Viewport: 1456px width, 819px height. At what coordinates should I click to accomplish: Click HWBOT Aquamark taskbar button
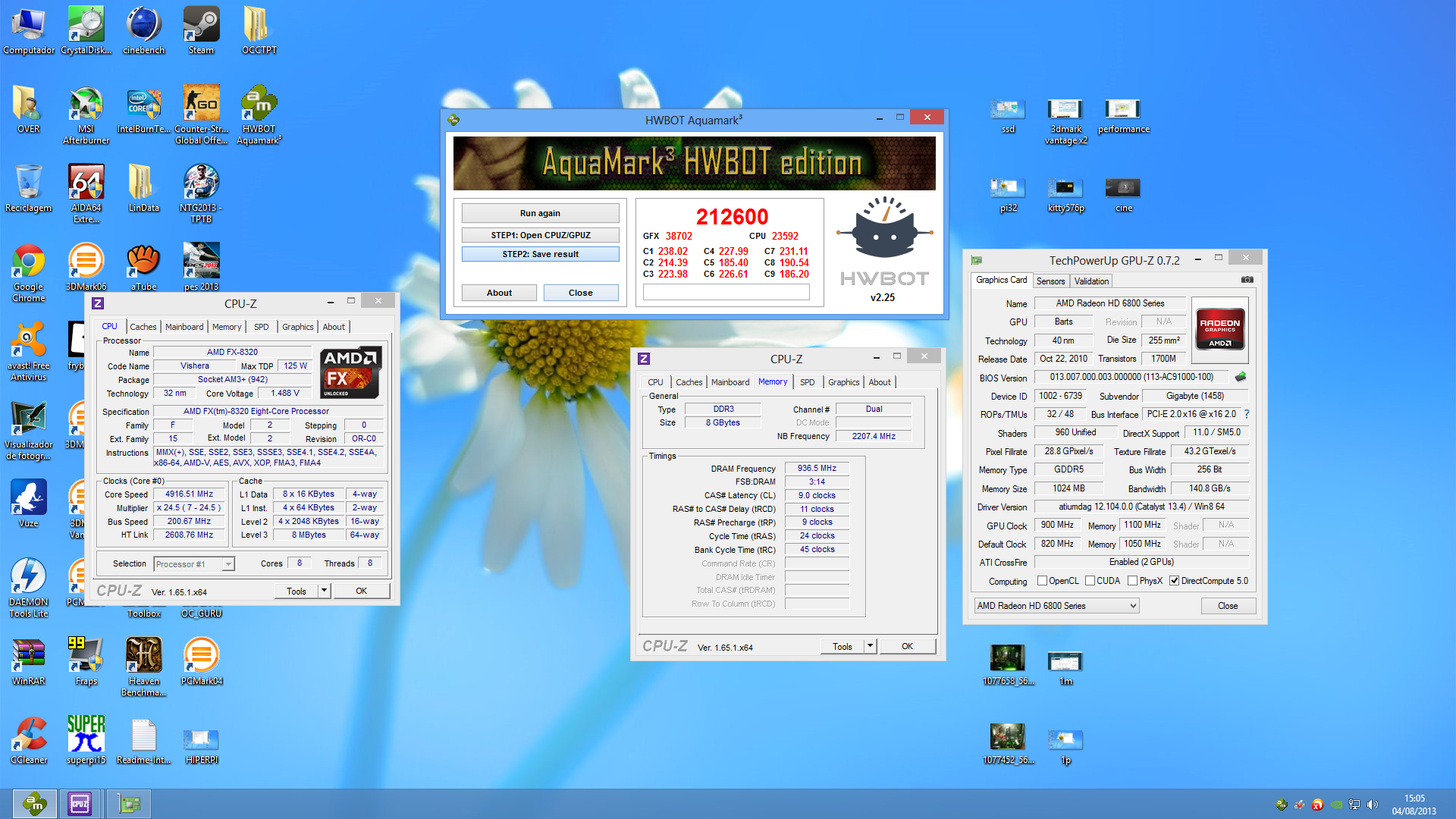coord(34,803)
